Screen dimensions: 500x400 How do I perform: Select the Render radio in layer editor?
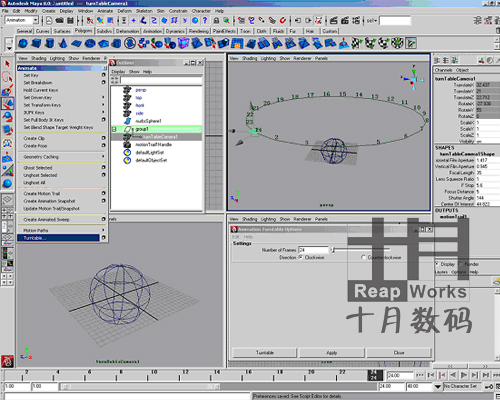pyautogui.click(x=461, y=264)
